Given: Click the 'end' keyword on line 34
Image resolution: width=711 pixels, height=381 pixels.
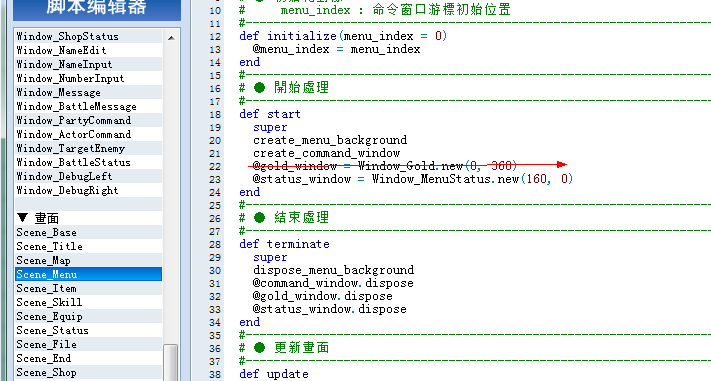Looking at the screenshot, I should (249, 322).
